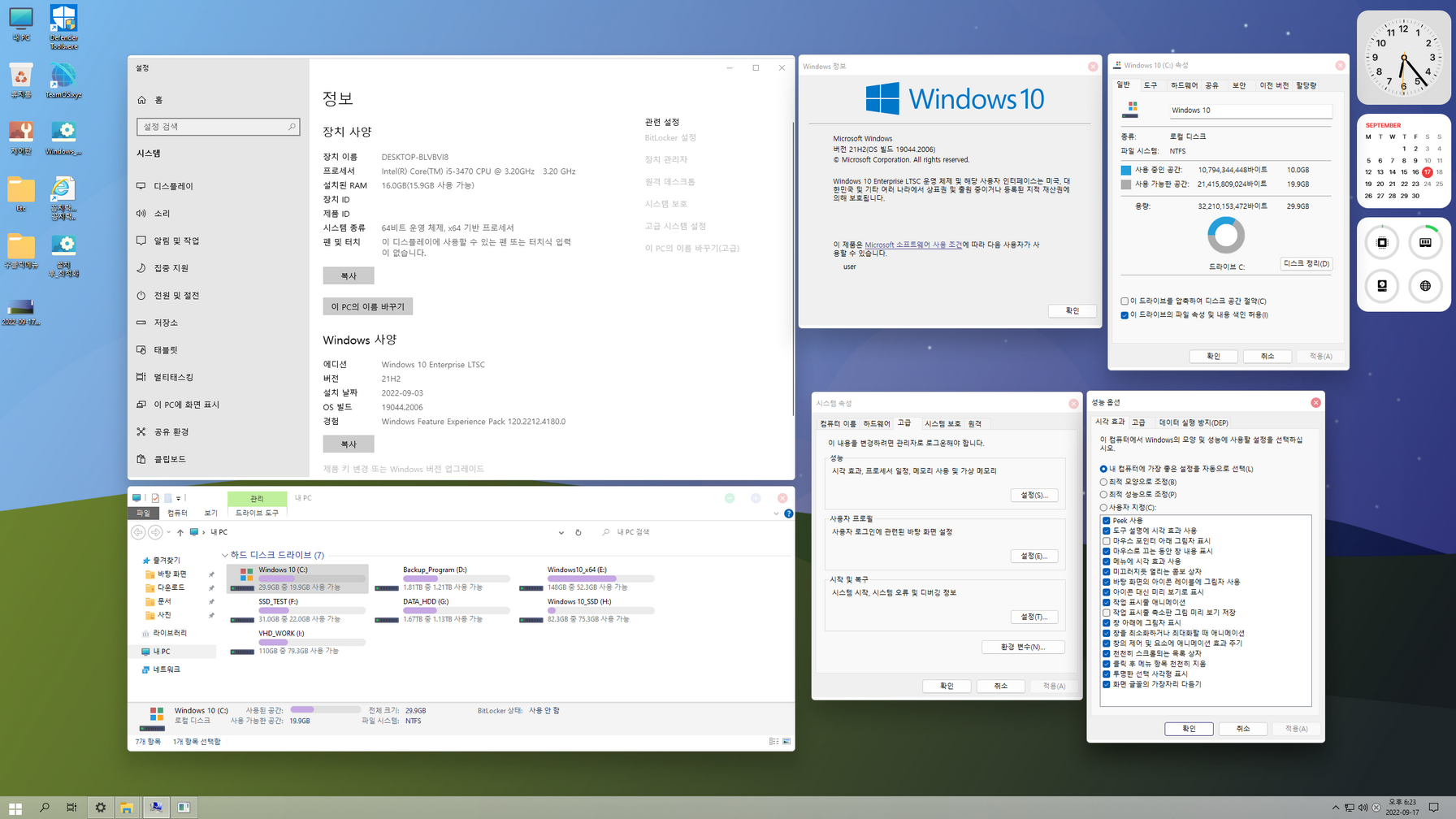
Task: Click the CPU usage widget gauge
Action: click(1382, 242)
